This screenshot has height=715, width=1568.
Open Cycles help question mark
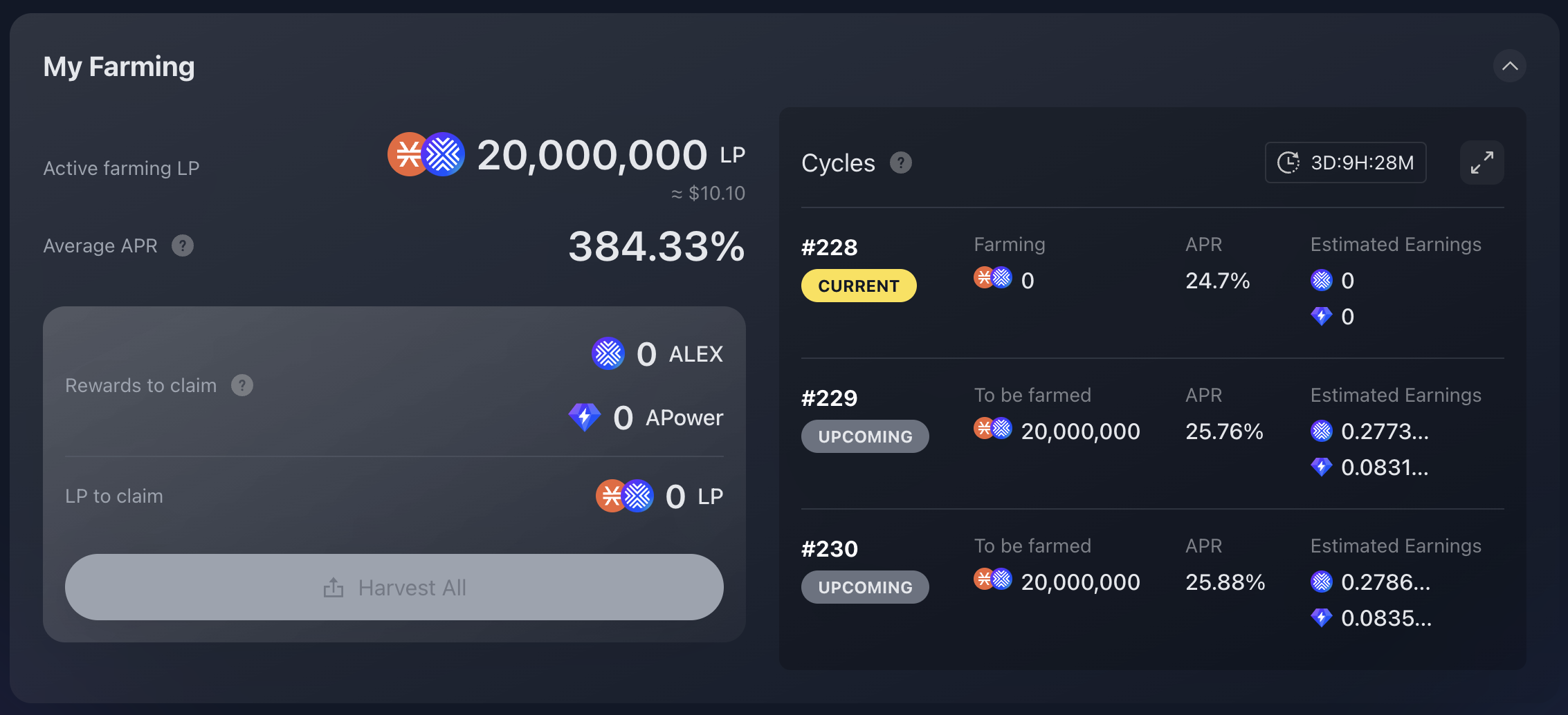coord(900,163)
